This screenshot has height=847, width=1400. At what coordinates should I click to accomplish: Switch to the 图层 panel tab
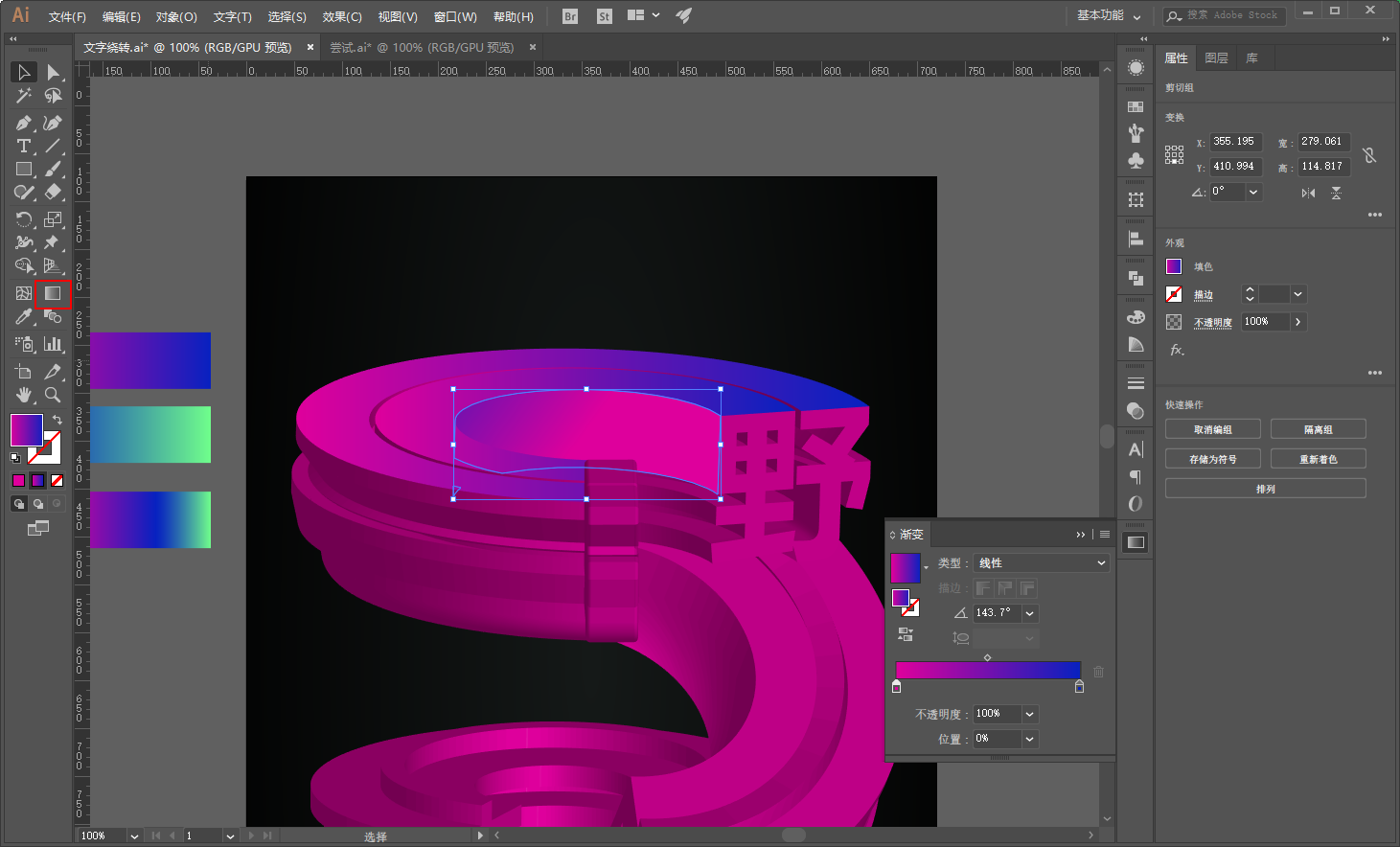pyautogui.click(x=1217, y=58)
